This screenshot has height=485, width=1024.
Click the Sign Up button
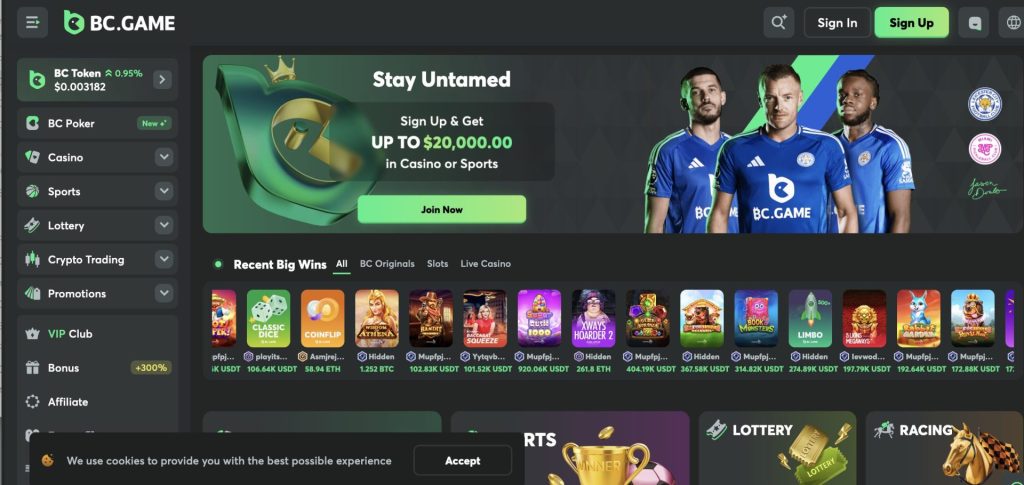tap(912, 23)
